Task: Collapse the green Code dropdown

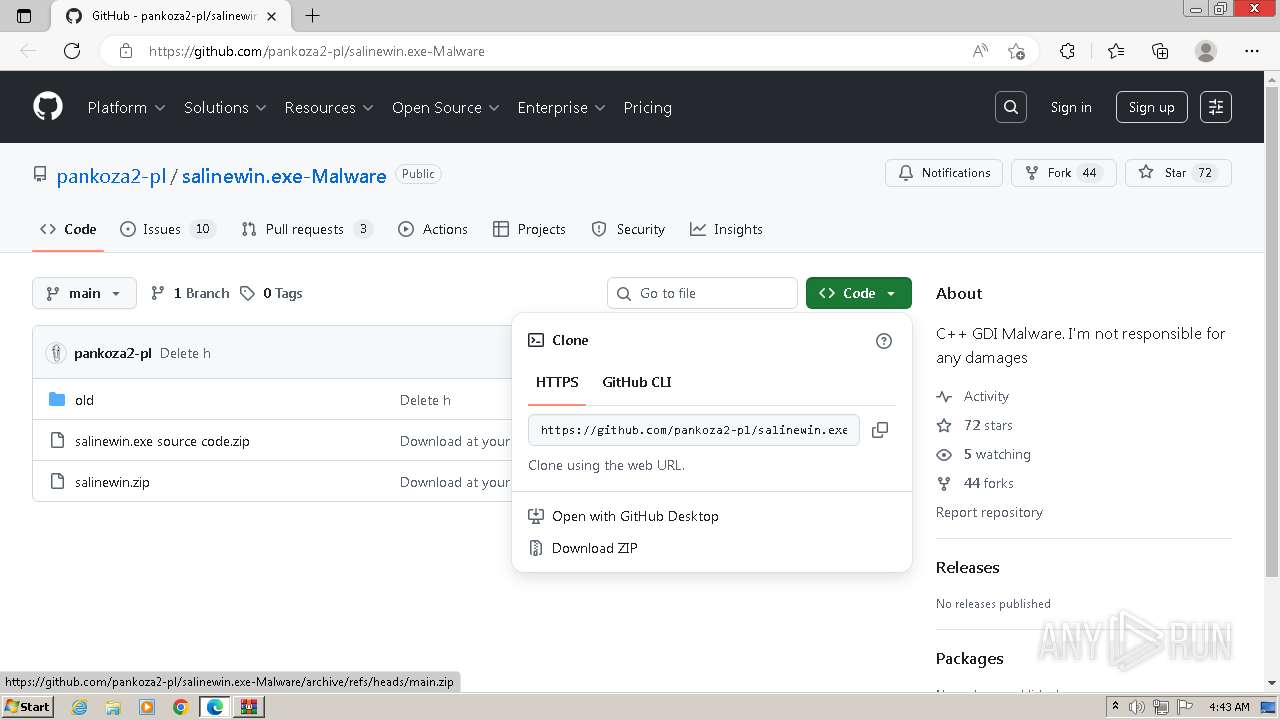Action: point(859,293)
